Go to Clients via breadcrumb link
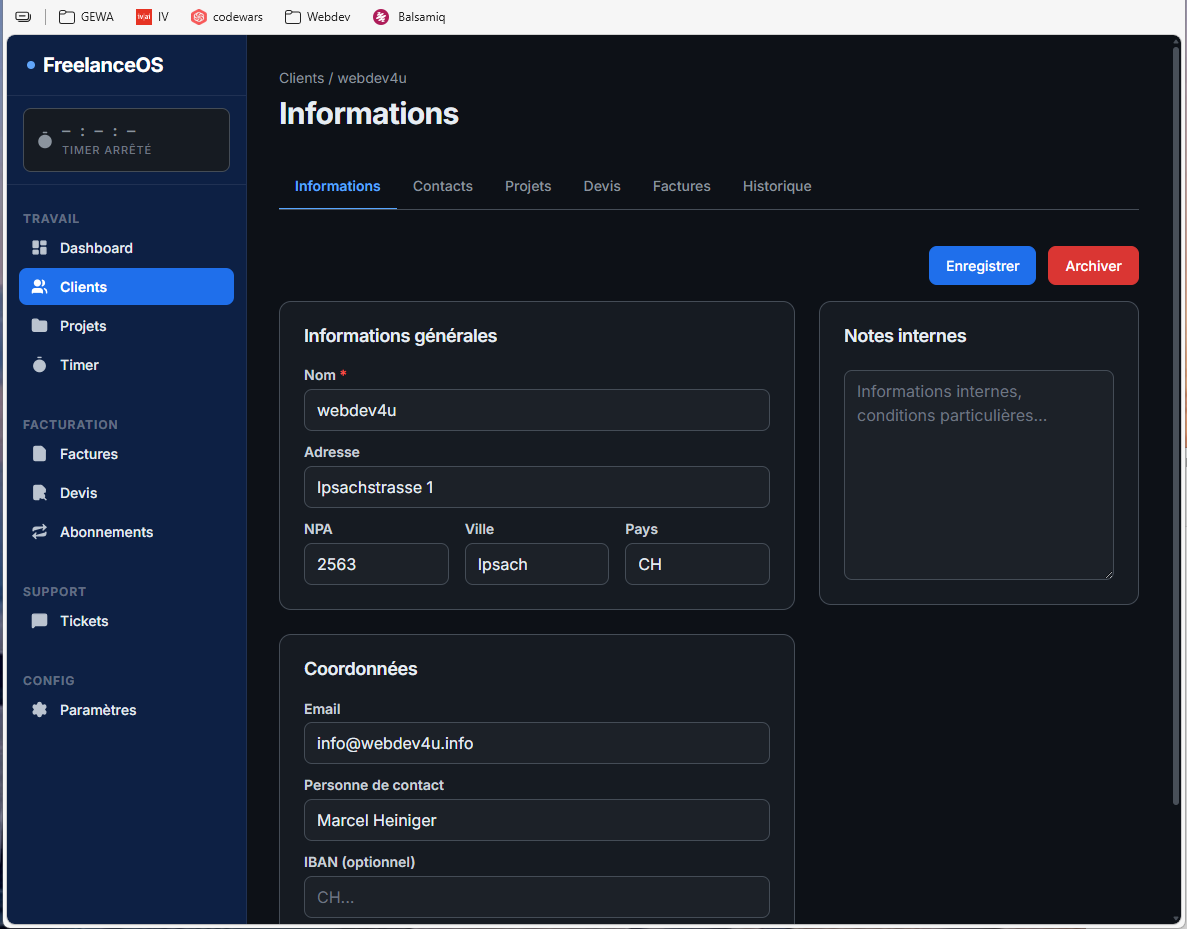This screenshot has width=1187, height=929. point(301,78)
